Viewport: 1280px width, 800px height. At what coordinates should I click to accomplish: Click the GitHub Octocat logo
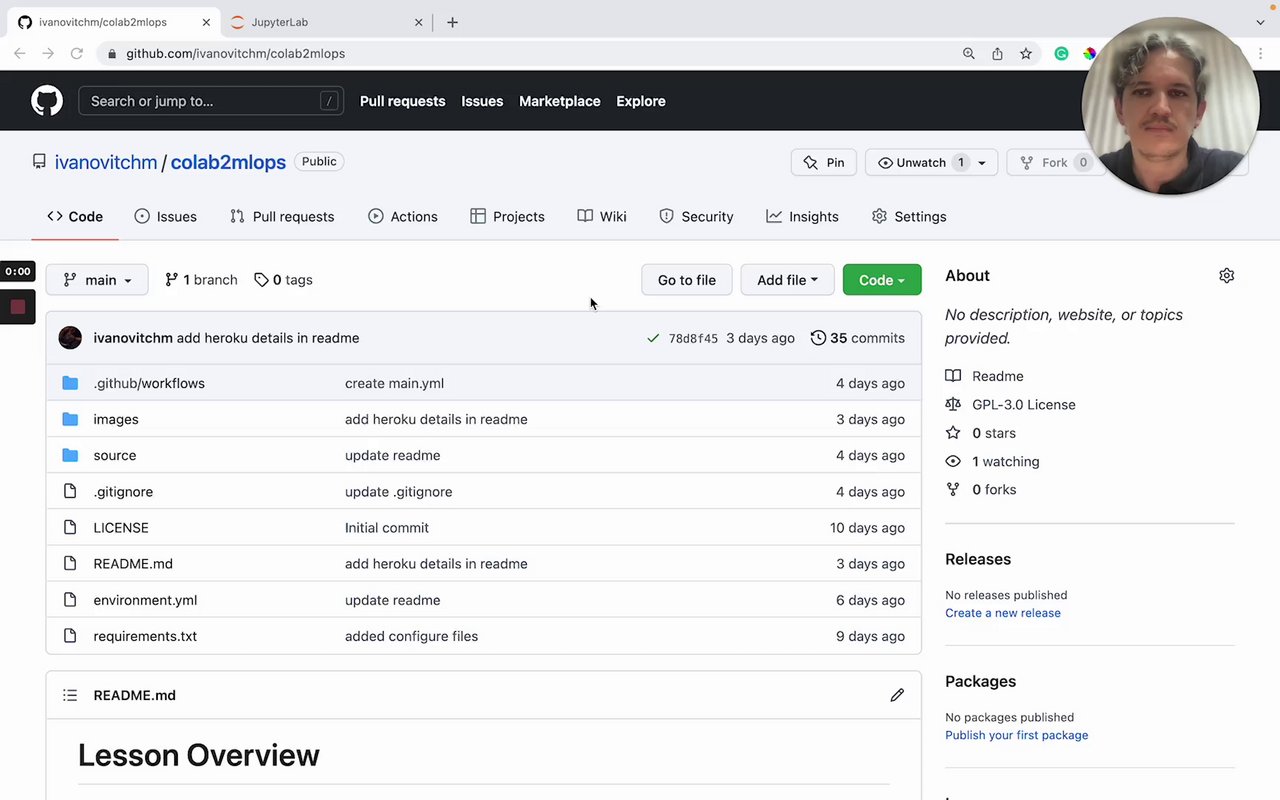[x=47, y=101]
